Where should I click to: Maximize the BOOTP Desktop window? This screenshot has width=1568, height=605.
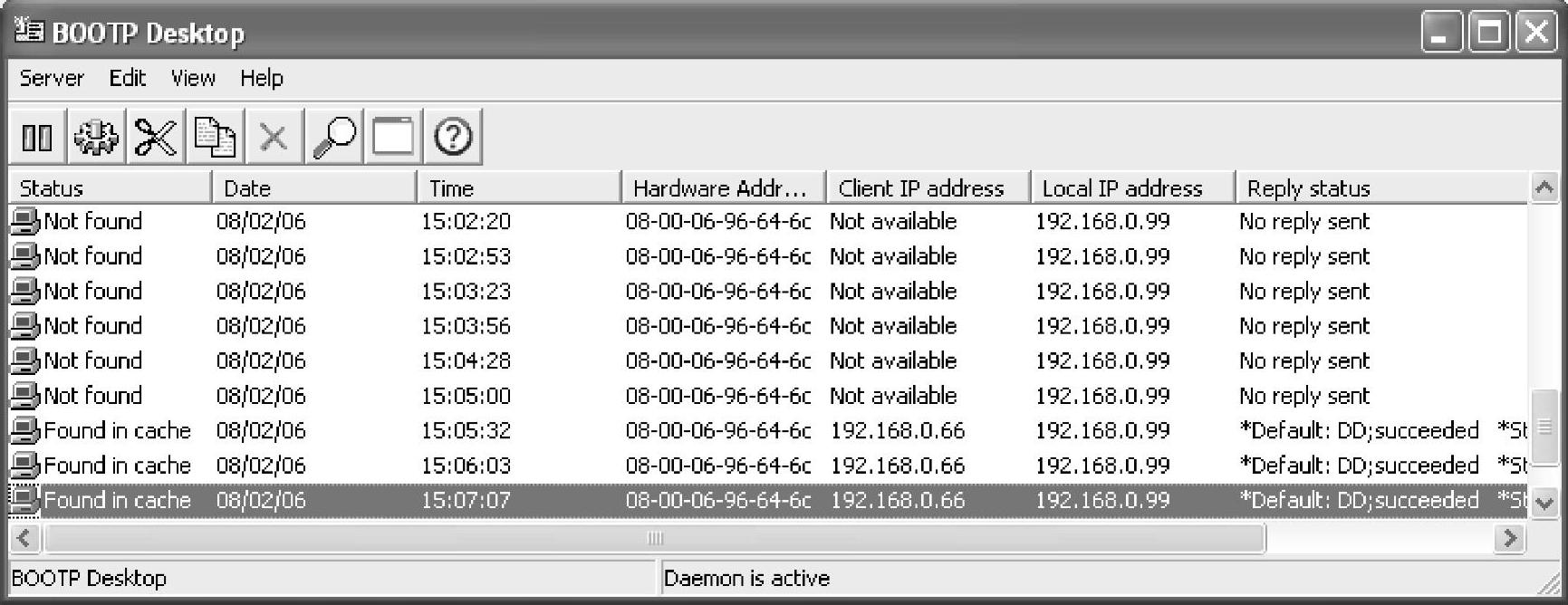[1488, 34]
